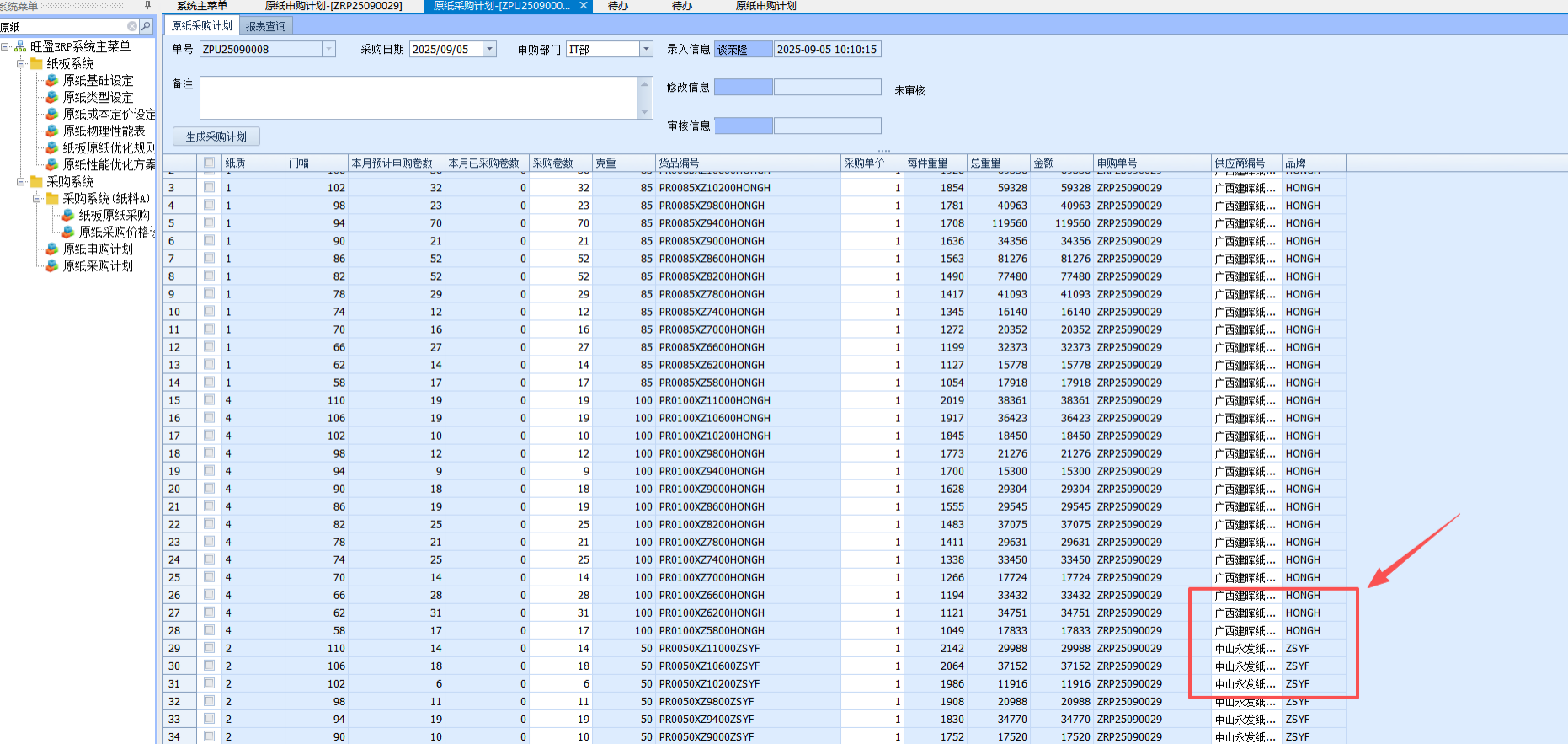Viewport: 1568px width, 744px height.
Task: Sort by the 总重量 column header
Action: (999, 163)
